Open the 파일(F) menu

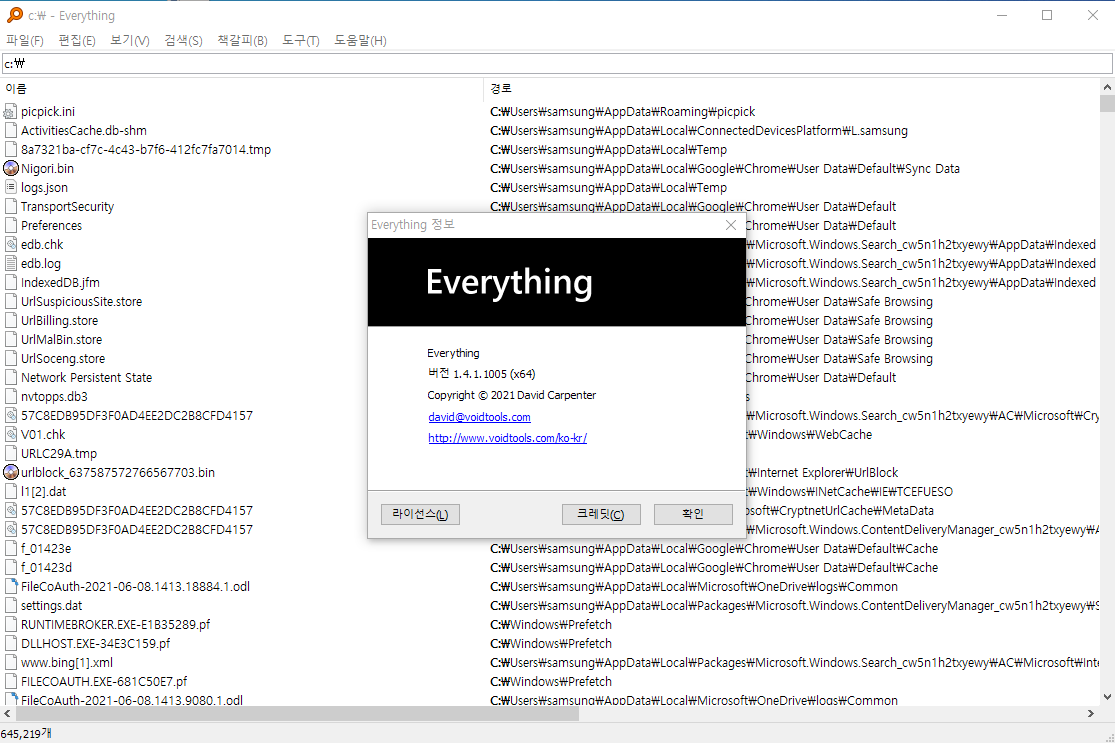pos(25,41)
